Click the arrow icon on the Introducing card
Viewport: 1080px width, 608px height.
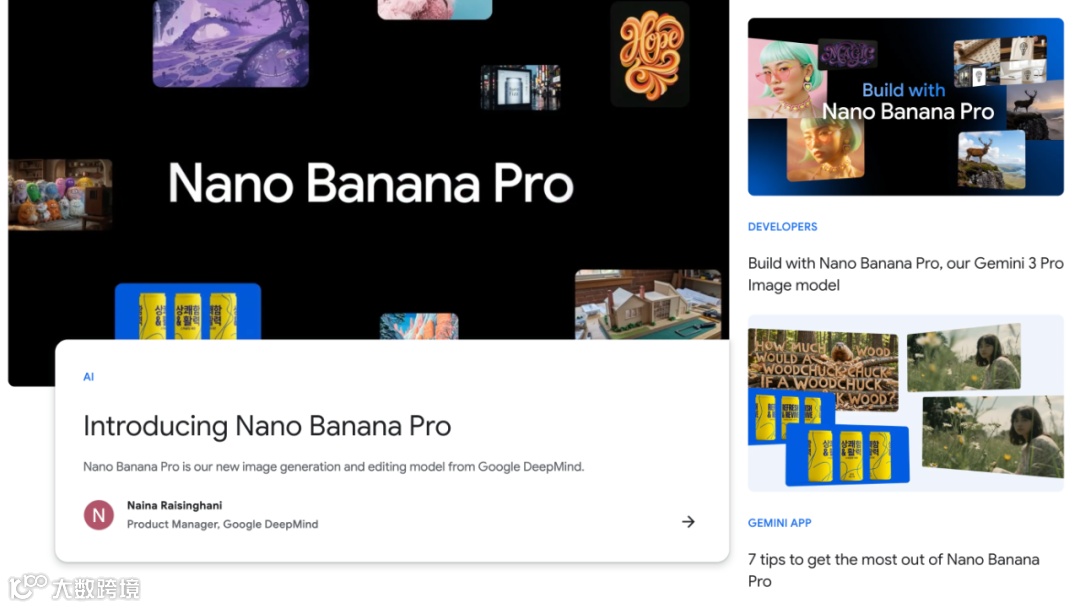point(688,522)
